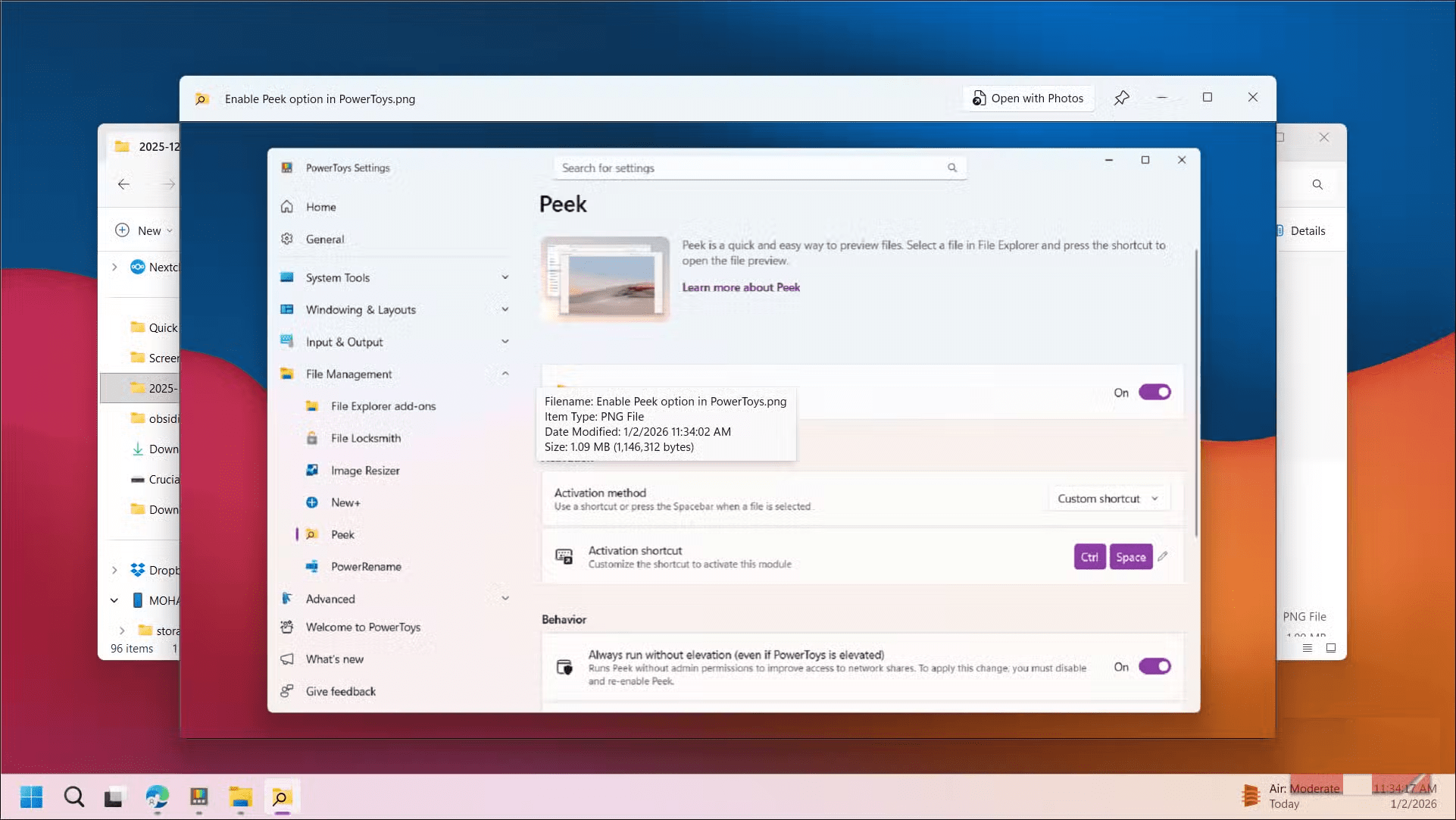Open PowerRename in the sidebar

pos(365,567)
